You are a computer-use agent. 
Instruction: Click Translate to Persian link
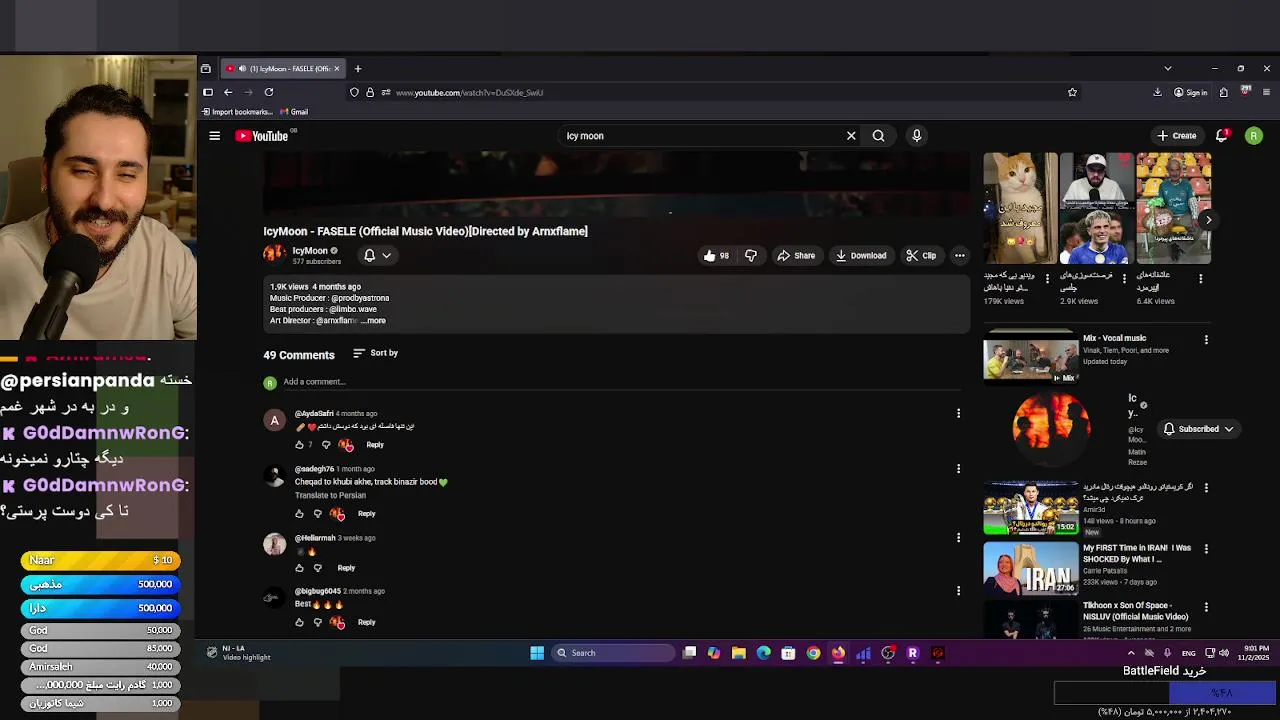[330, 495]
